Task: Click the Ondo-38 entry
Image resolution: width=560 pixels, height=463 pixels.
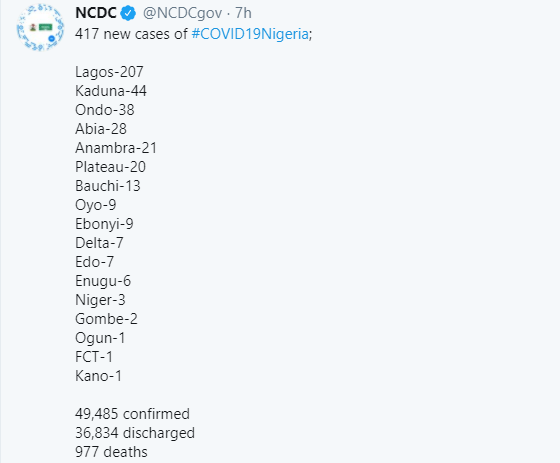Action: [x=105, y=110]
